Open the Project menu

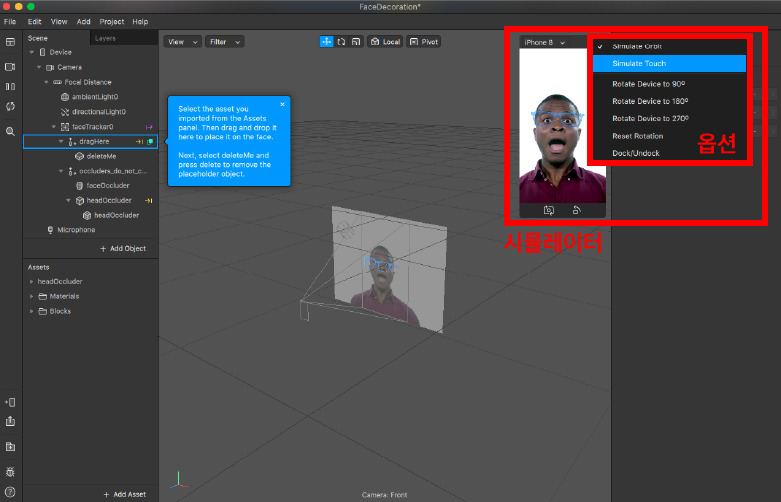click(112, 22)
